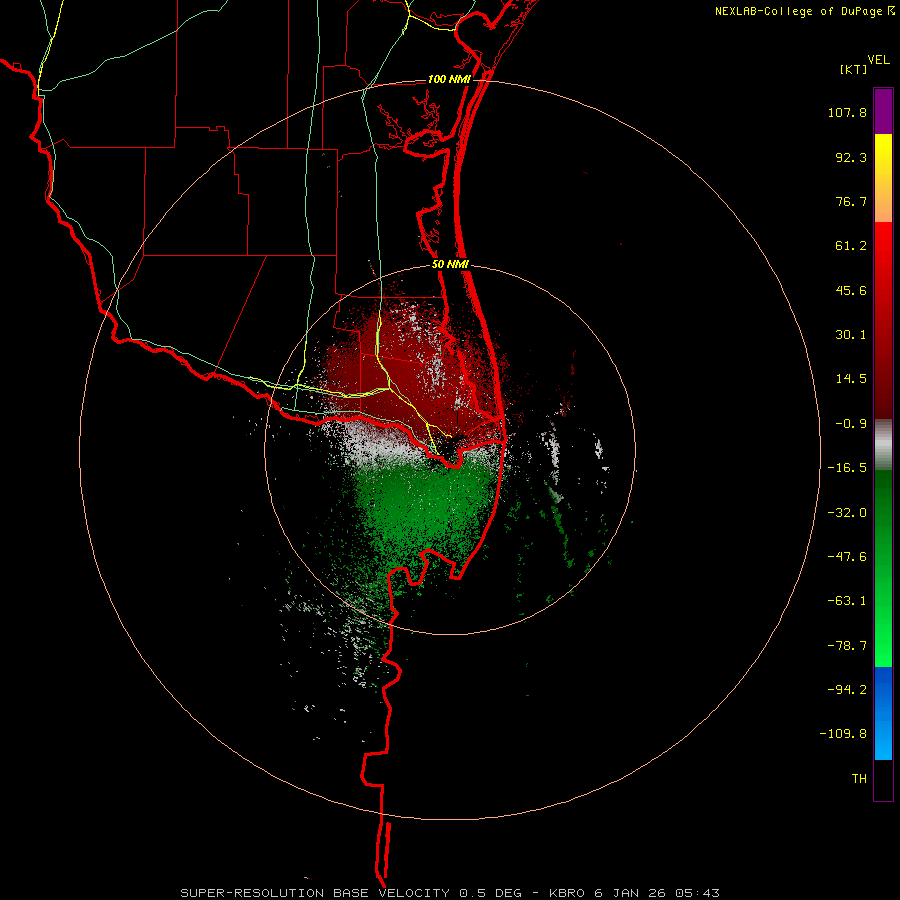Click the TH legend label

859,779
